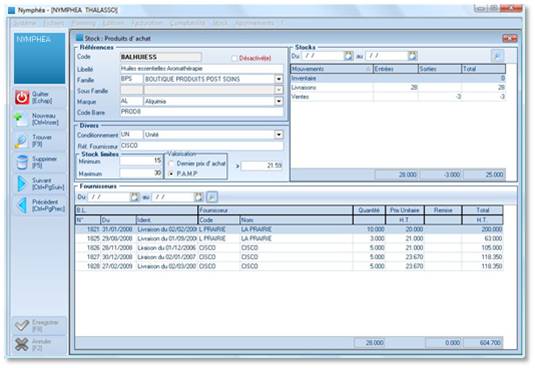
Task: Select 'Dernier prix d'achat' valuation option
Action: click(171, 164)
